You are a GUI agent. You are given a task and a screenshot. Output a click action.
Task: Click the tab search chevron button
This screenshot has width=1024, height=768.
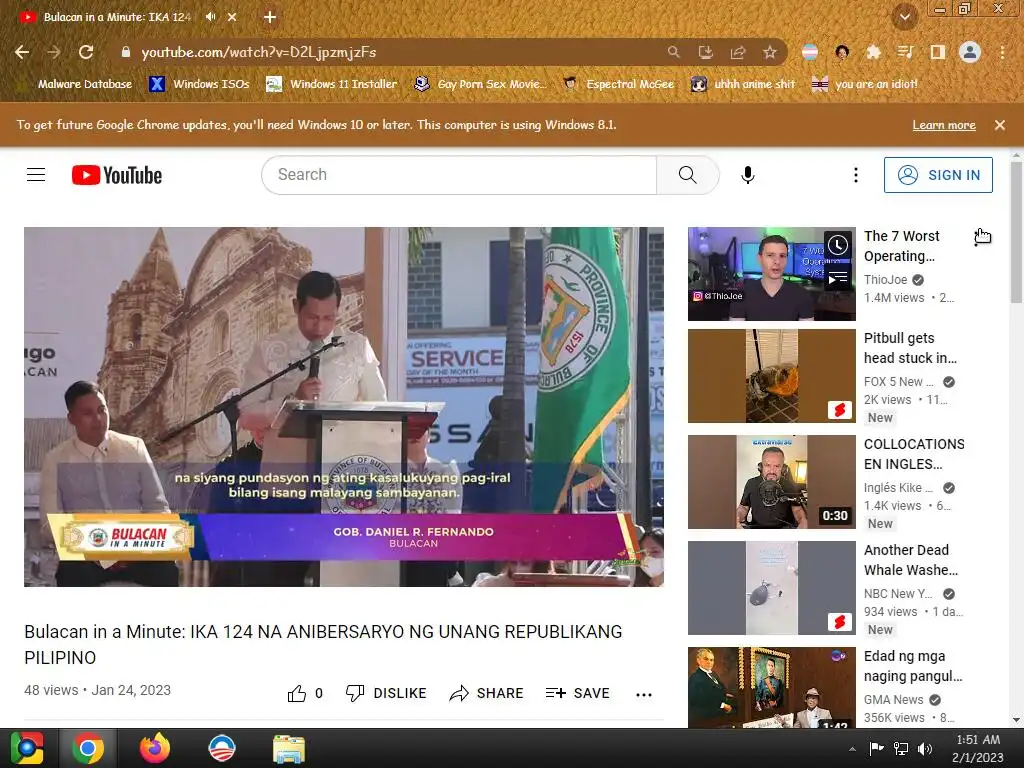(905, 17)
